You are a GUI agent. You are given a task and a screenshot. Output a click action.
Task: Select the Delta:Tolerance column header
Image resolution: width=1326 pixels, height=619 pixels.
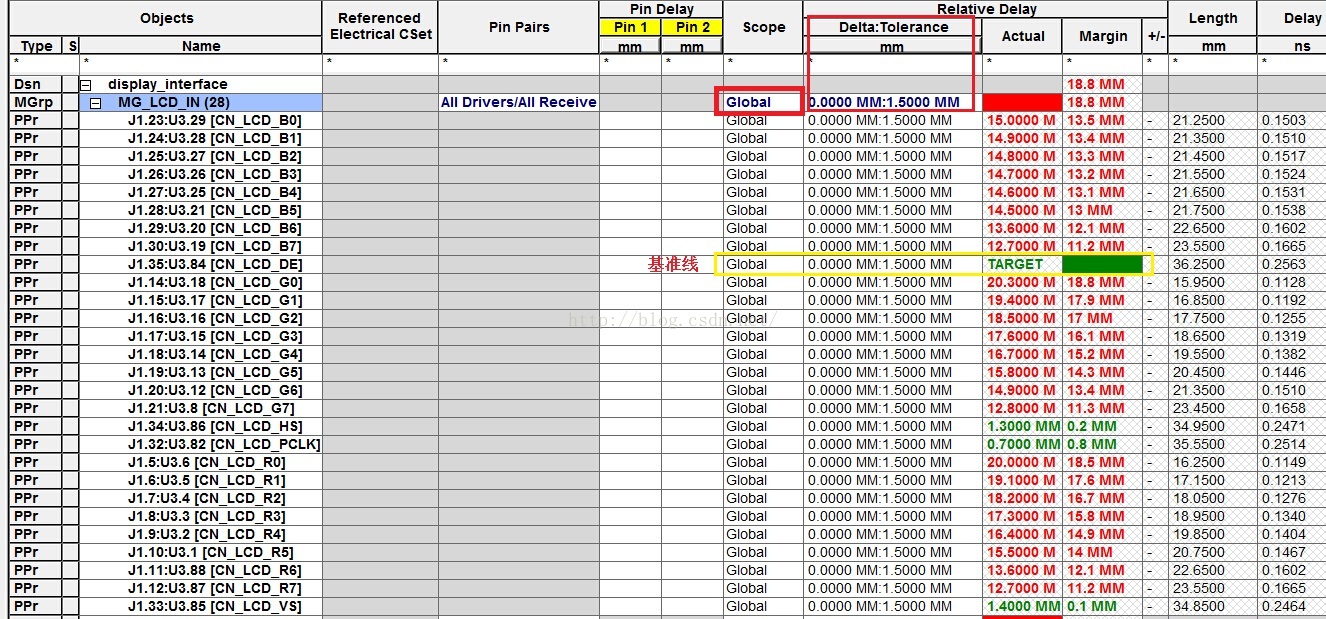(891, 28)
